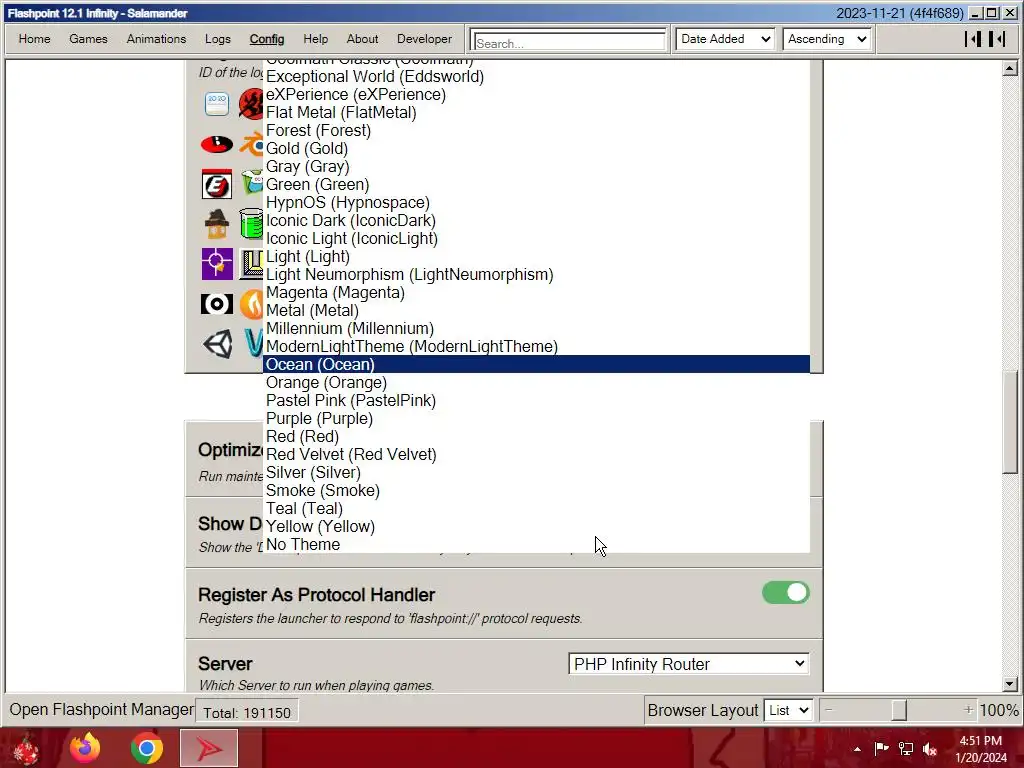Focus the Search input field
Image resolution: width=1024 pixels, height=768 pixels.
568,40
